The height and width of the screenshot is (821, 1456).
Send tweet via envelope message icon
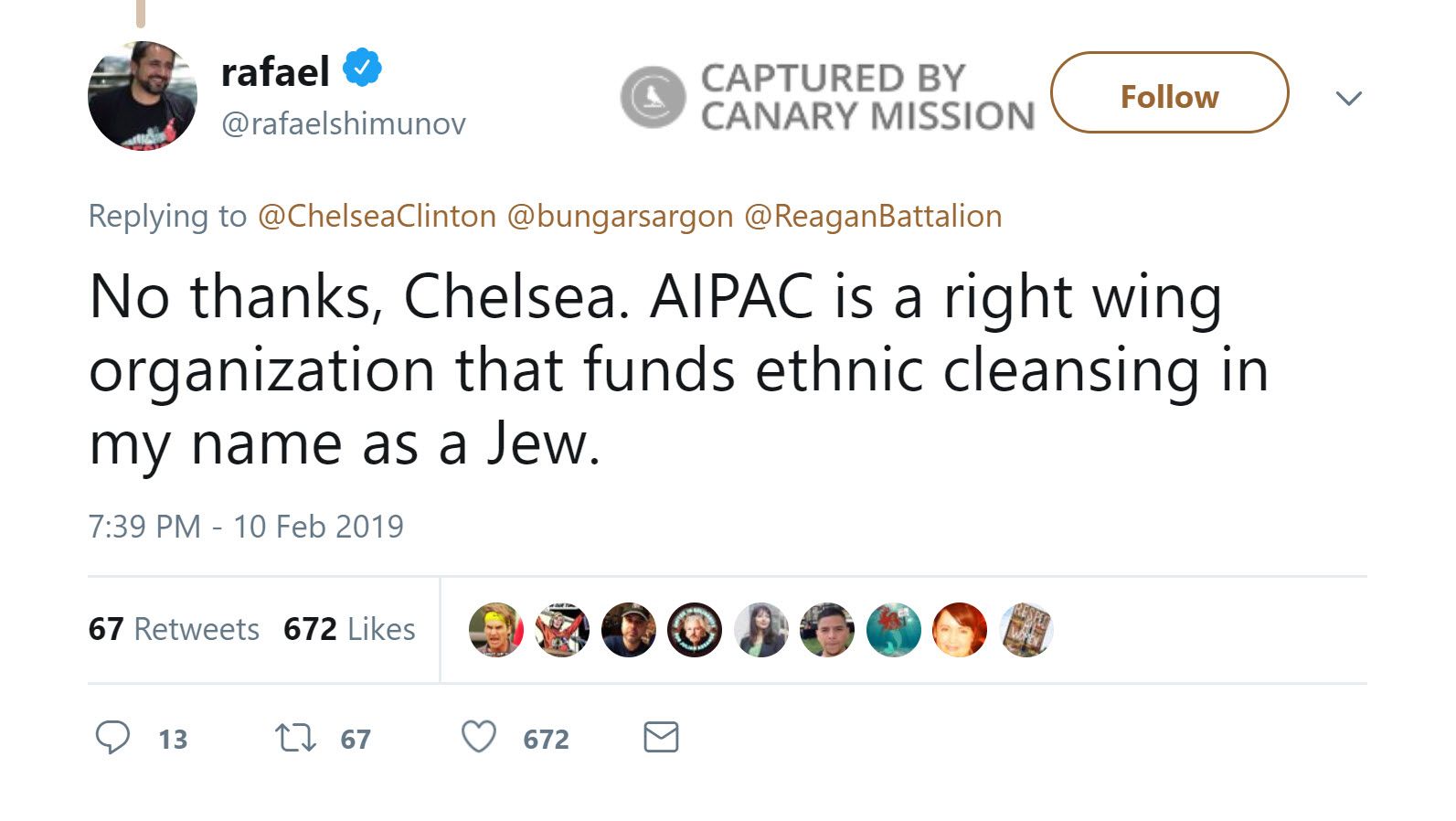(661, 737)
